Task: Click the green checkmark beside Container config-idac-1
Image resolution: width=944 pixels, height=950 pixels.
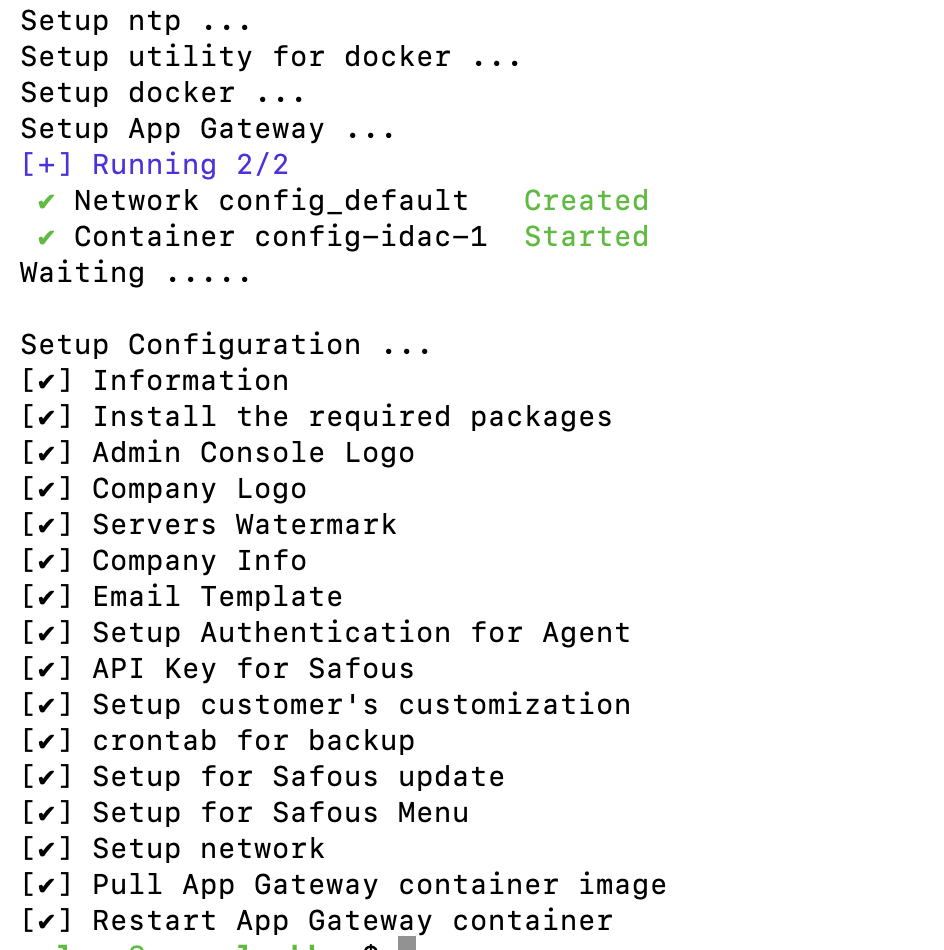Action: point(46,237)
